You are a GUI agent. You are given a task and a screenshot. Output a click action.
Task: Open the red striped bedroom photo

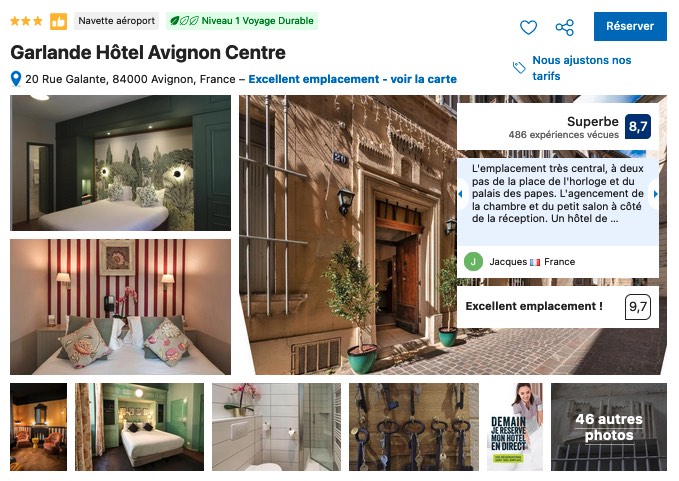click(120, 307)
